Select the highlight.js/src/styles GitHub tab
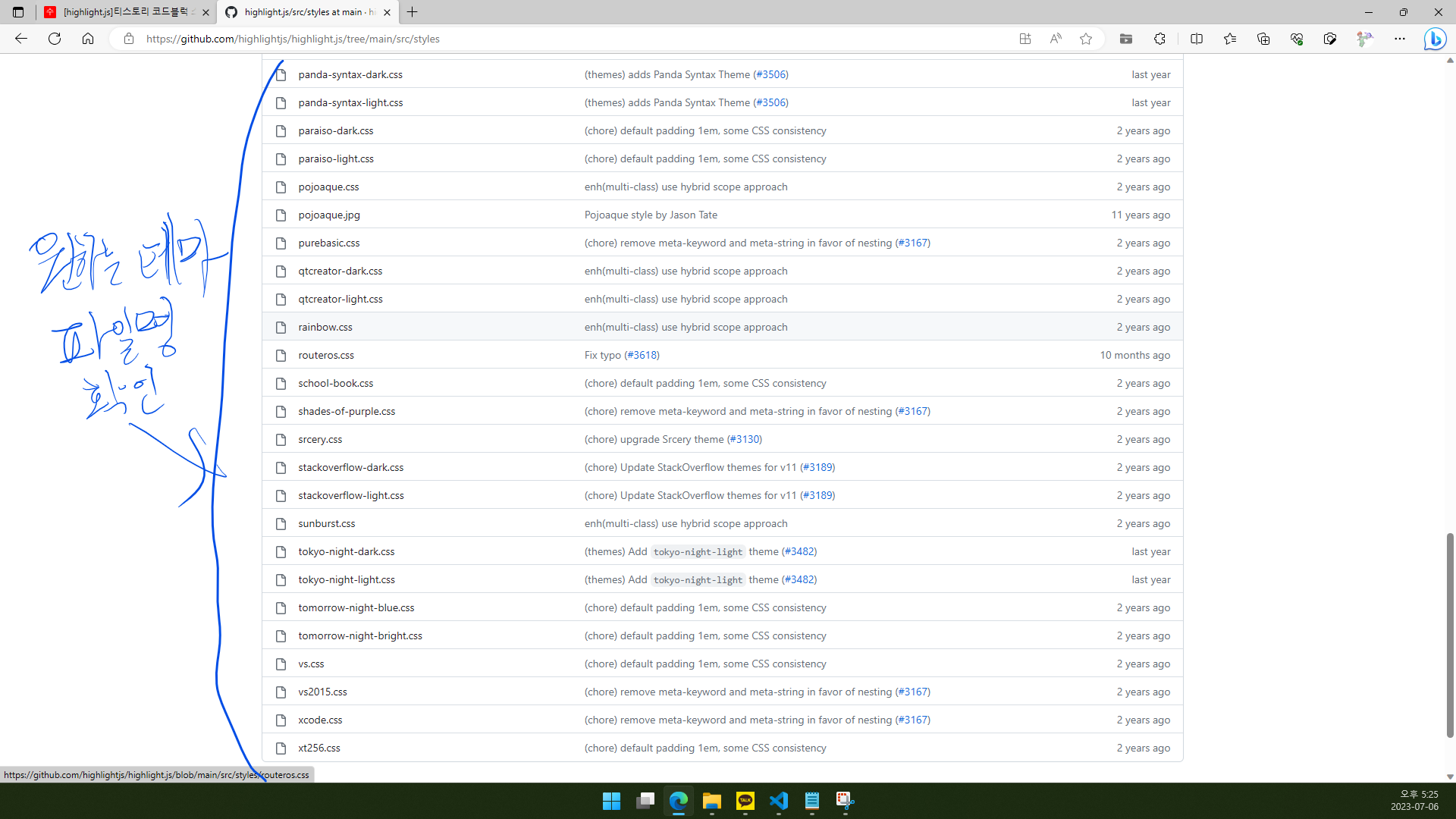 point(307,12)
